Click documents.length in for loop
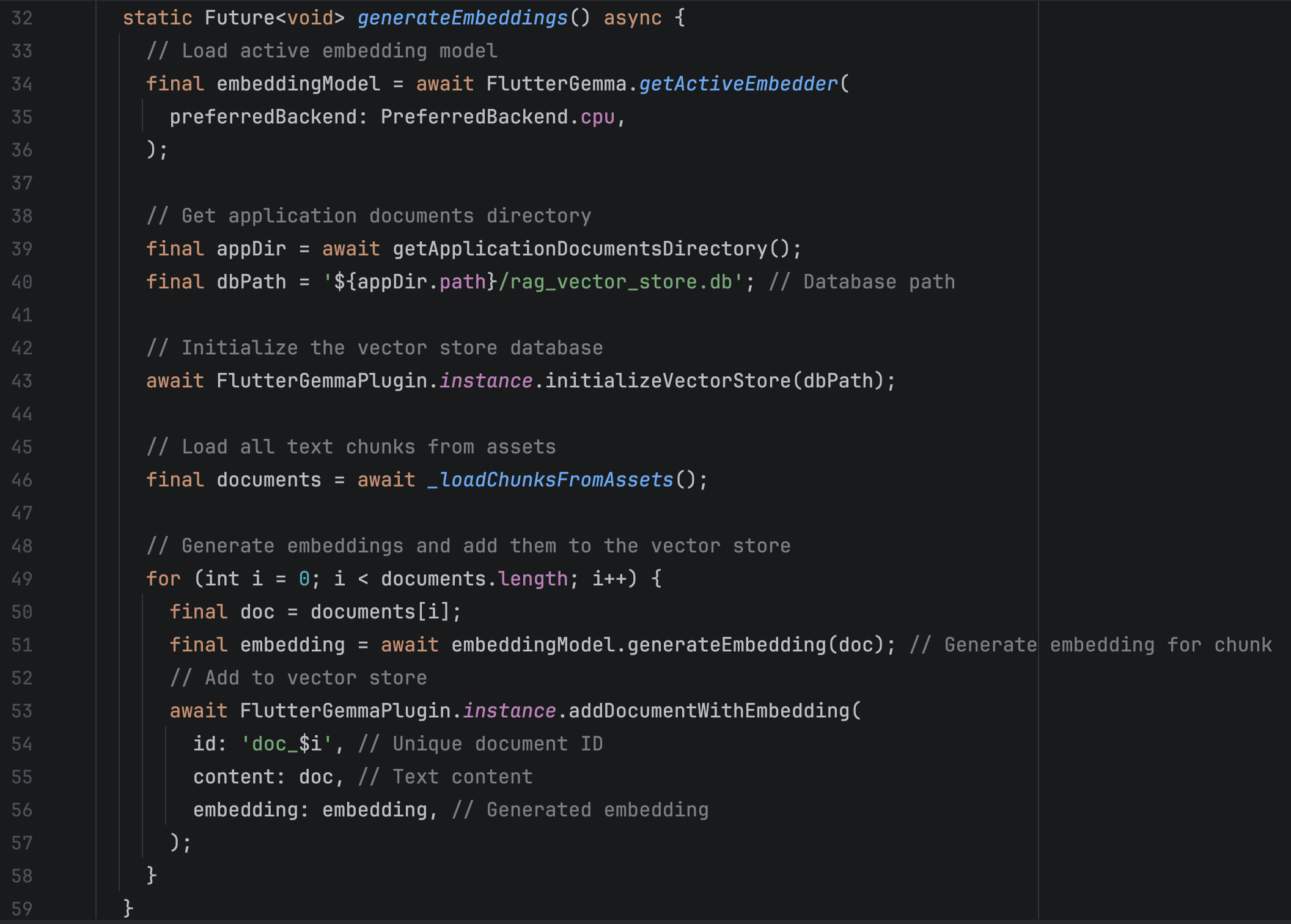The height and width of the screenshot is (924, 1291). [x=474, y=579]
